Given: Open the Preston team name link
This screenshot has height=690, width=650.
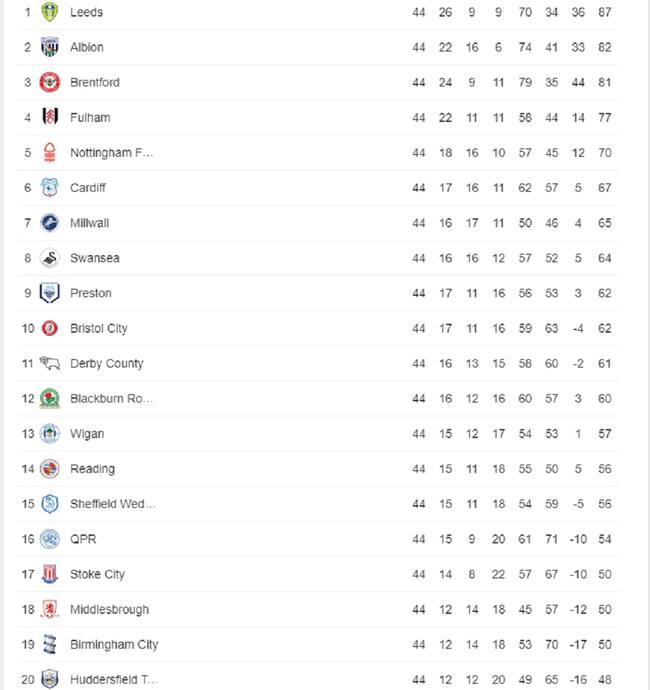Looking at the screenshot, I should 91,293.
